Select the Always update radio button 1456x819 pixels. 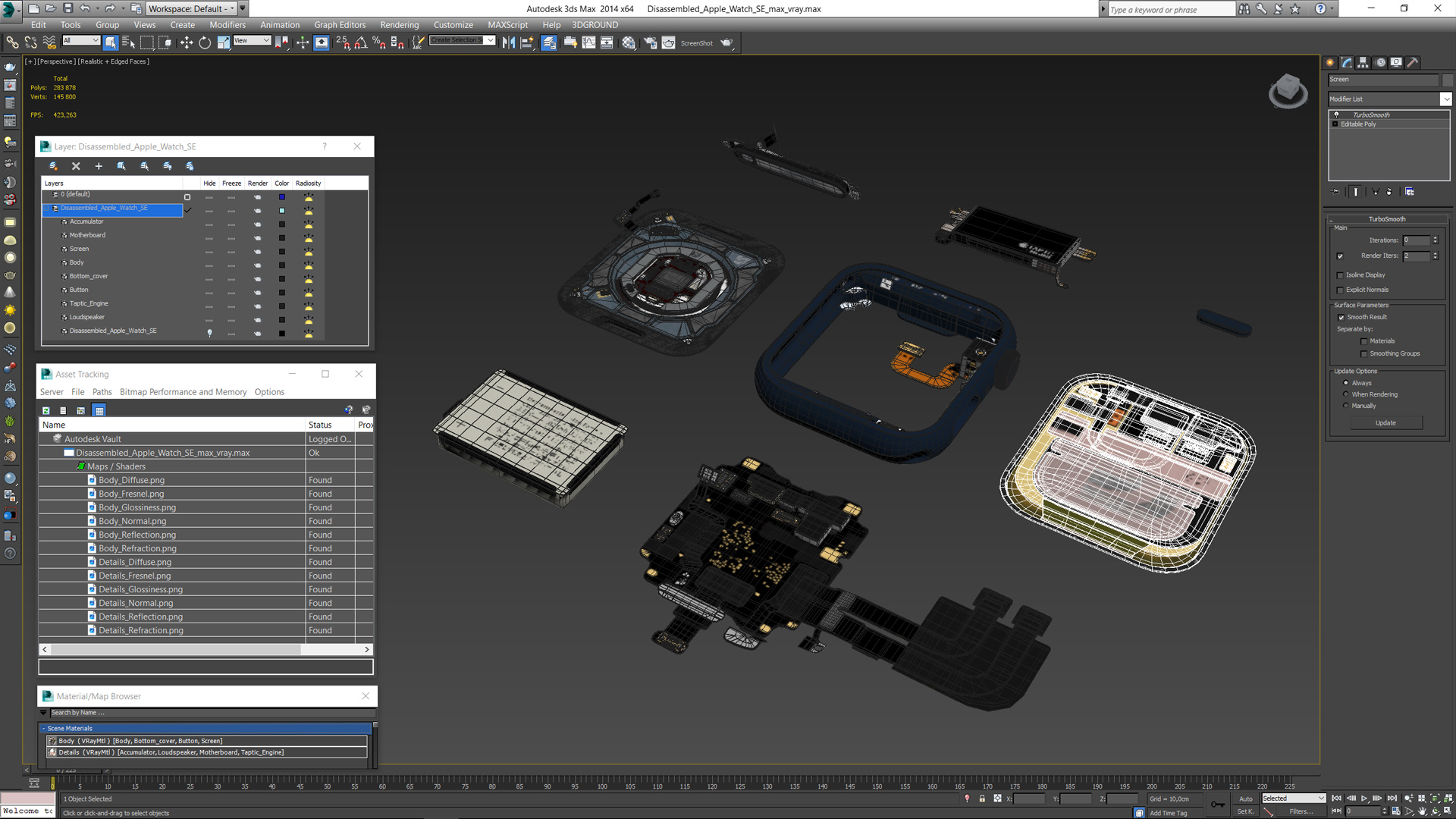pyautogui.click(x=1346, y=383)
